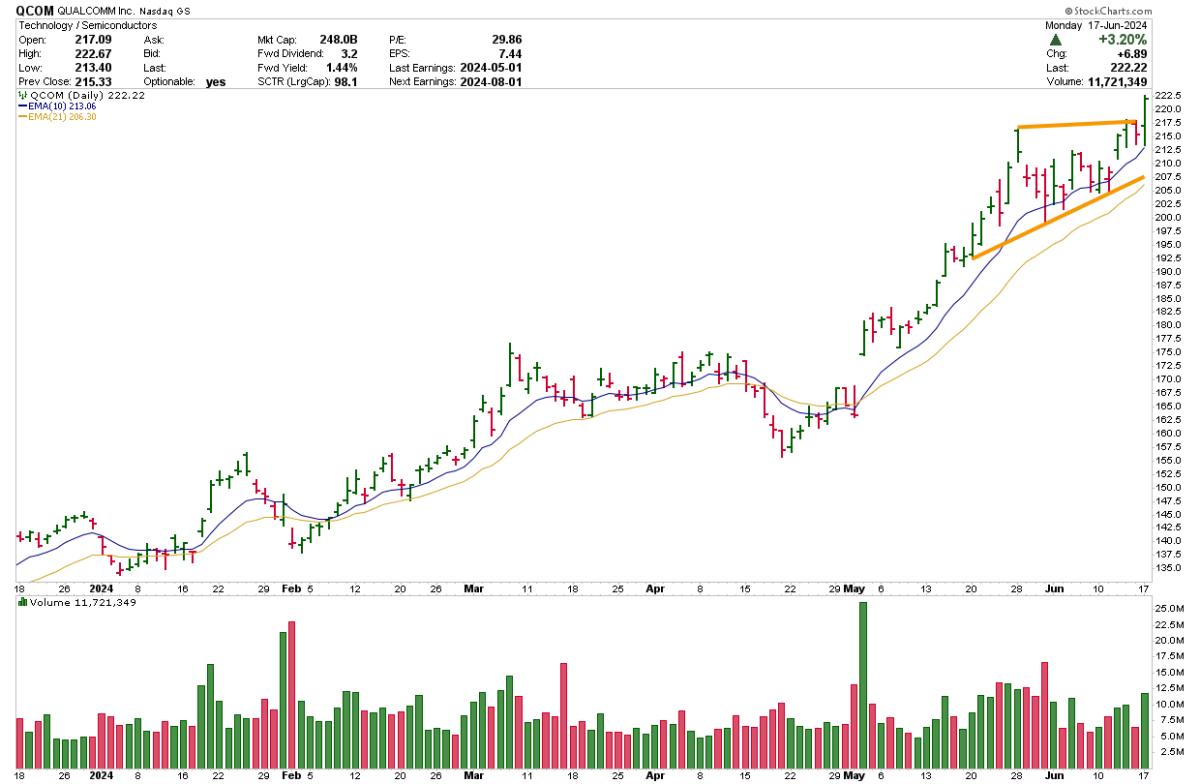
Task: Click the +3.20% percent change value
Action: pyautogui.click(x=1160, y=39)
